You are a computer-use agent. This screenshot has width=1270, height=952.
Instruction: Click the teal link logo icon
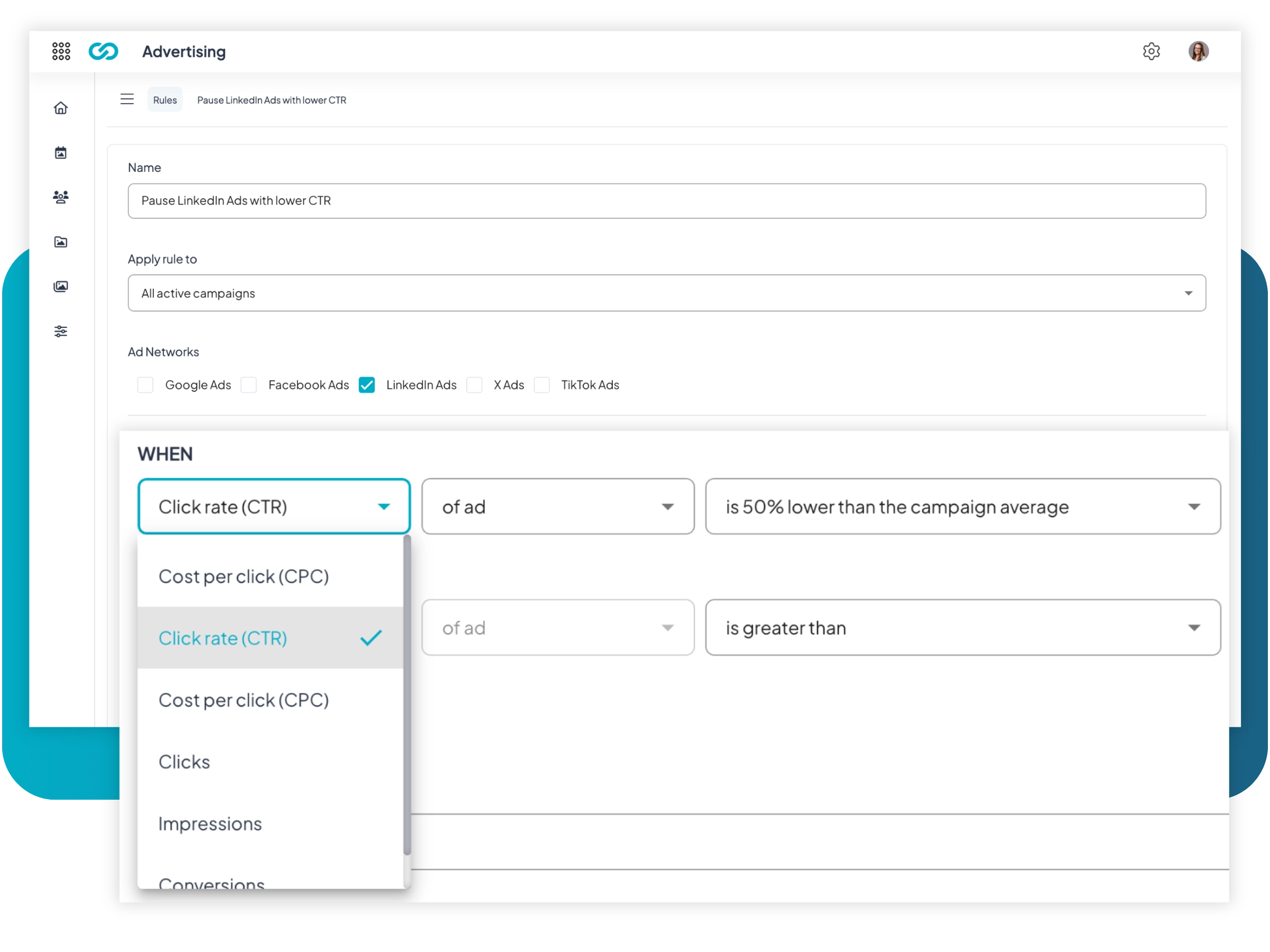coord(103,51)
